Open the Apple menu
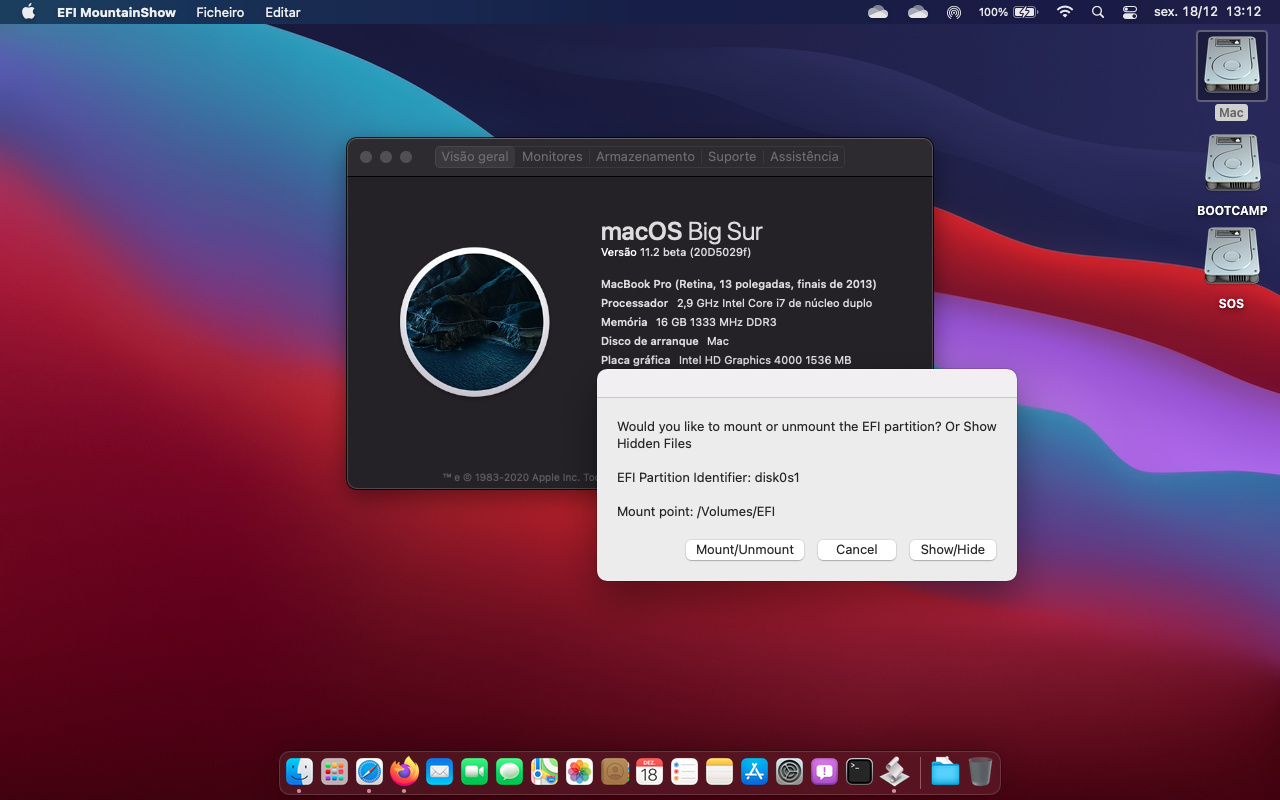Image resolution: width=1280 pixels, height=800 pixels. pyautogui.click(x=28, y=12)
